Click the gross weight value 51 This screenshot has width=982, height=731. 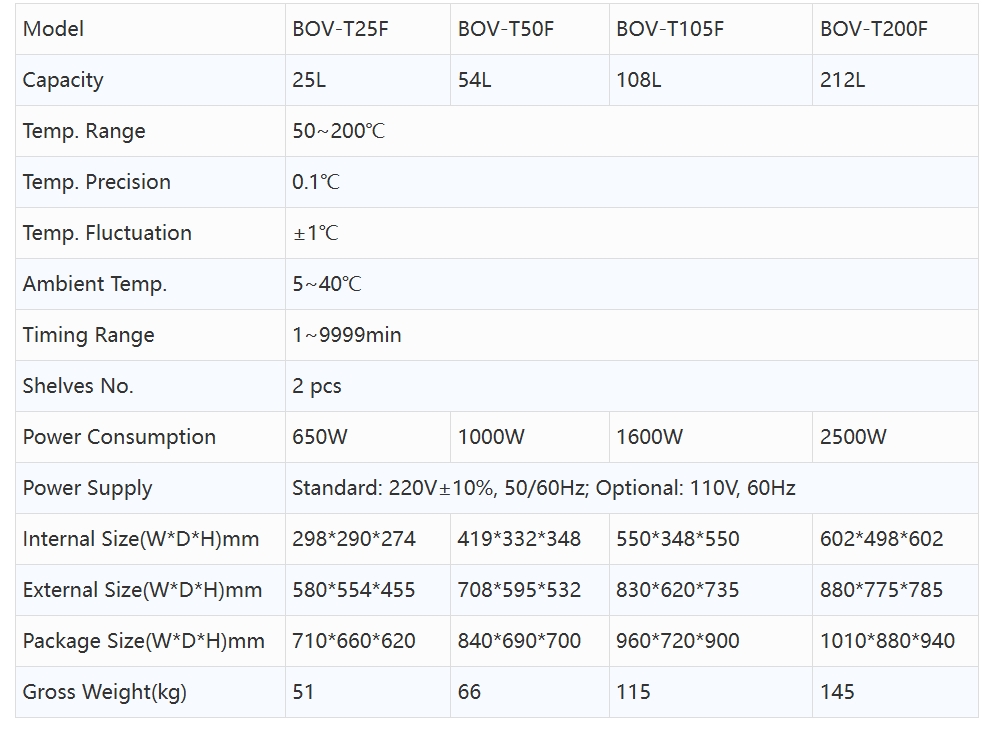click(x=303, y=692)
